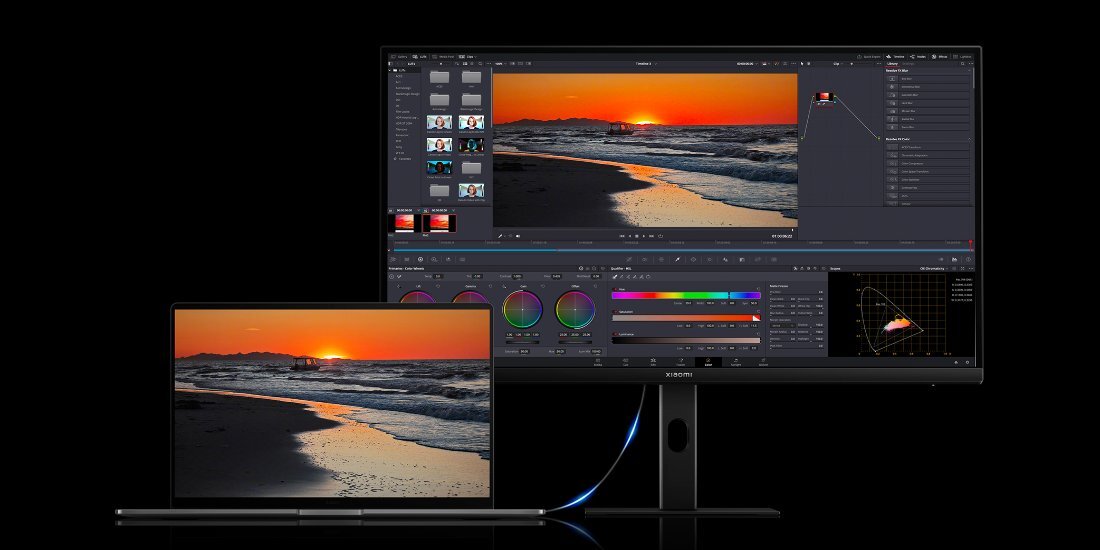Screen dimensions: 1100x550
Task: Select the Zoom Blur effect
Action: 927,127
